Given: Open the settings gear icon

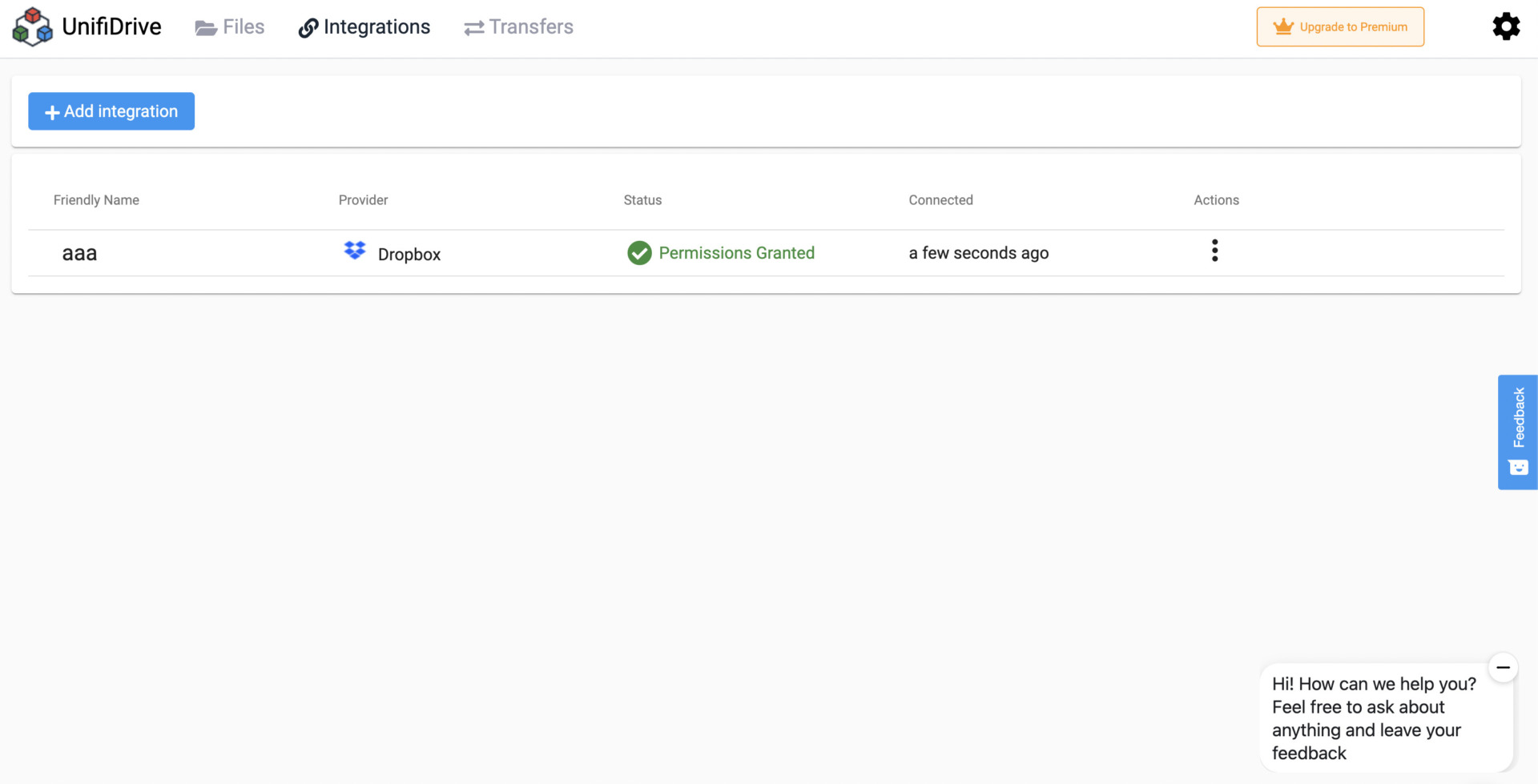Looking at the screenshot, I should click(1506, 26).
